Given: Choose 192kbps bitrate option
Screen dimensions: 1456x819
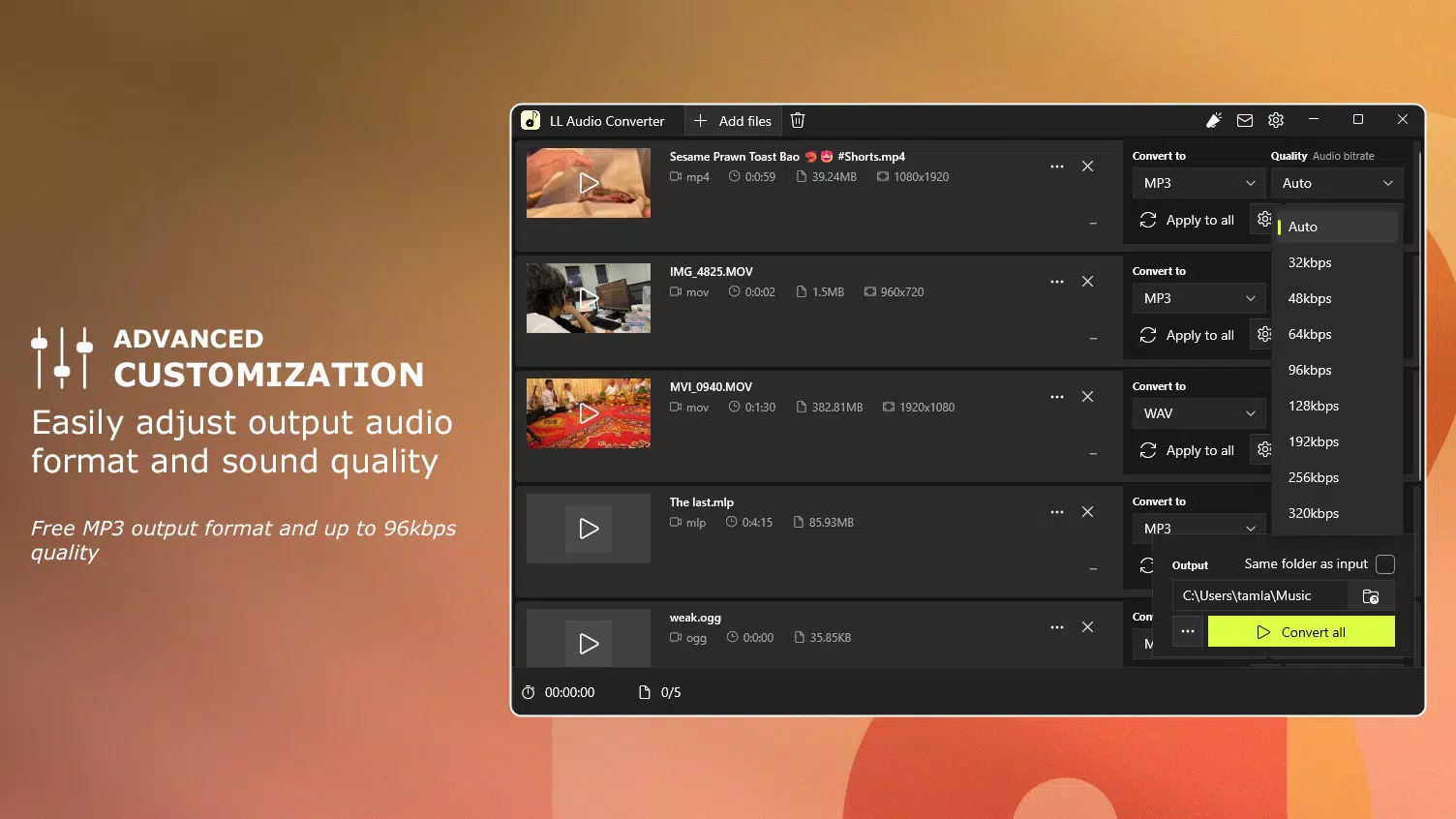Looking at the screenshot, I should click(1337, 441).
